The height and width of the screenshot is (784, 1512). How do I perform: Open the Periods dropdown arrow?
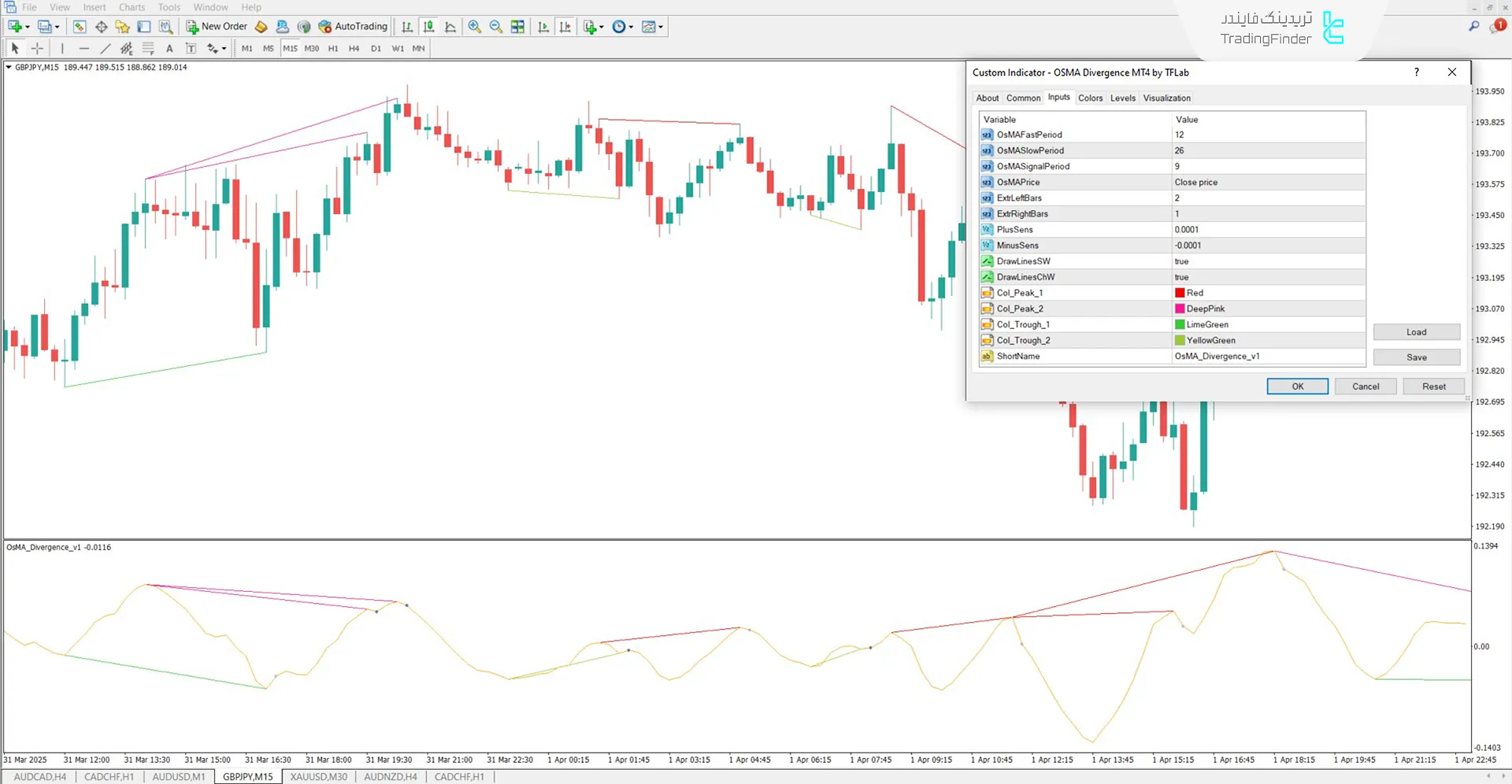tap(630, 26)
